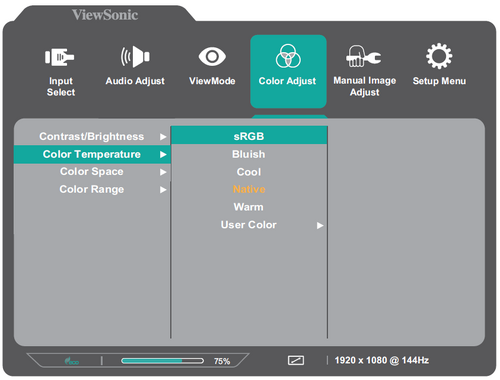Open the Input Select tab label

click(x=61, y=87)
